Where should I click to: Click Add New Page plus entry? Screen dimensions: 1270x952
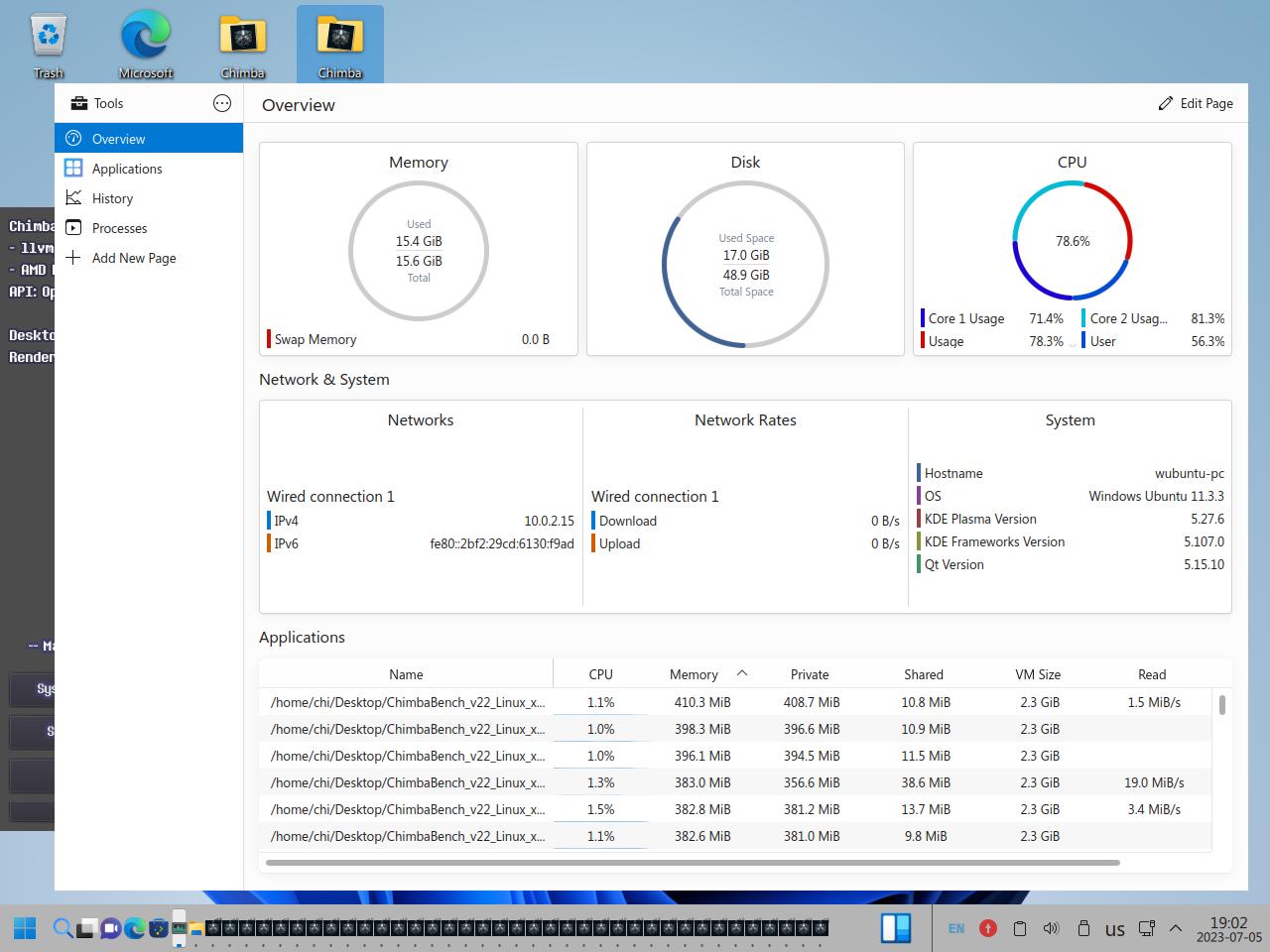point(133,258)
